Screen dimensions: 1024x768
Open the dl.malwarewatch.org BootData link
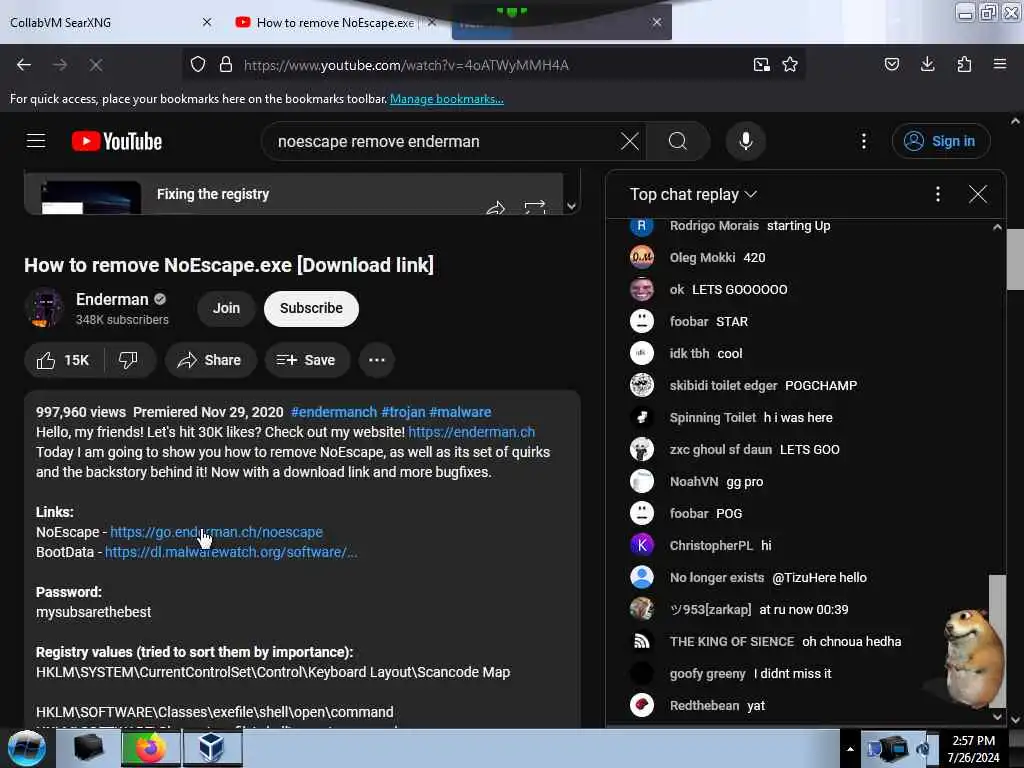(x=231, y=552)
